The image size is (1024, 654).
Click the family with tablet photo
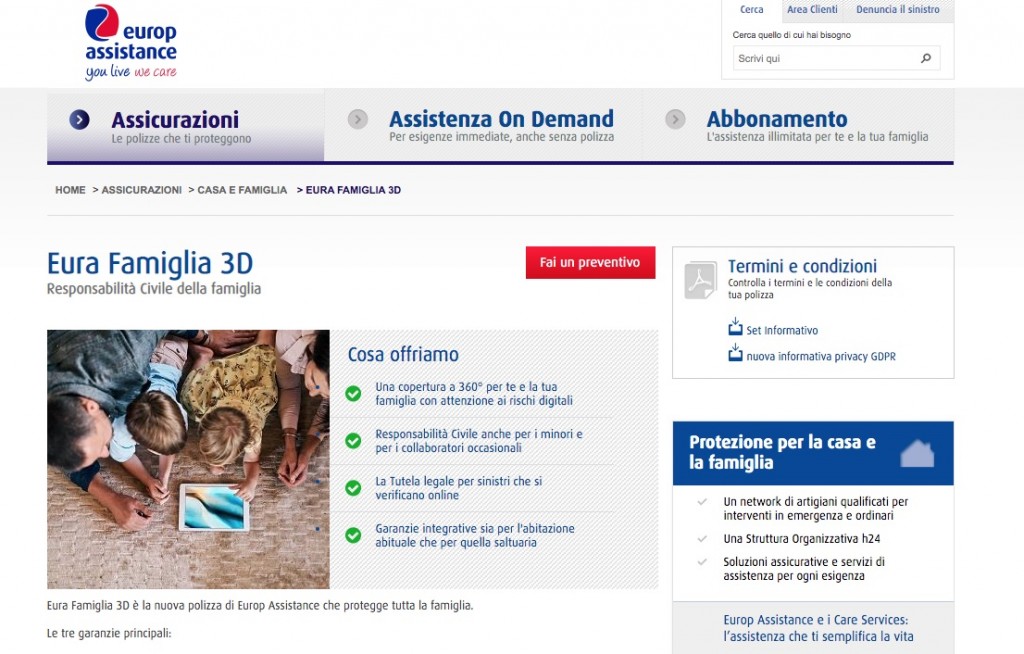coord(188,459)
